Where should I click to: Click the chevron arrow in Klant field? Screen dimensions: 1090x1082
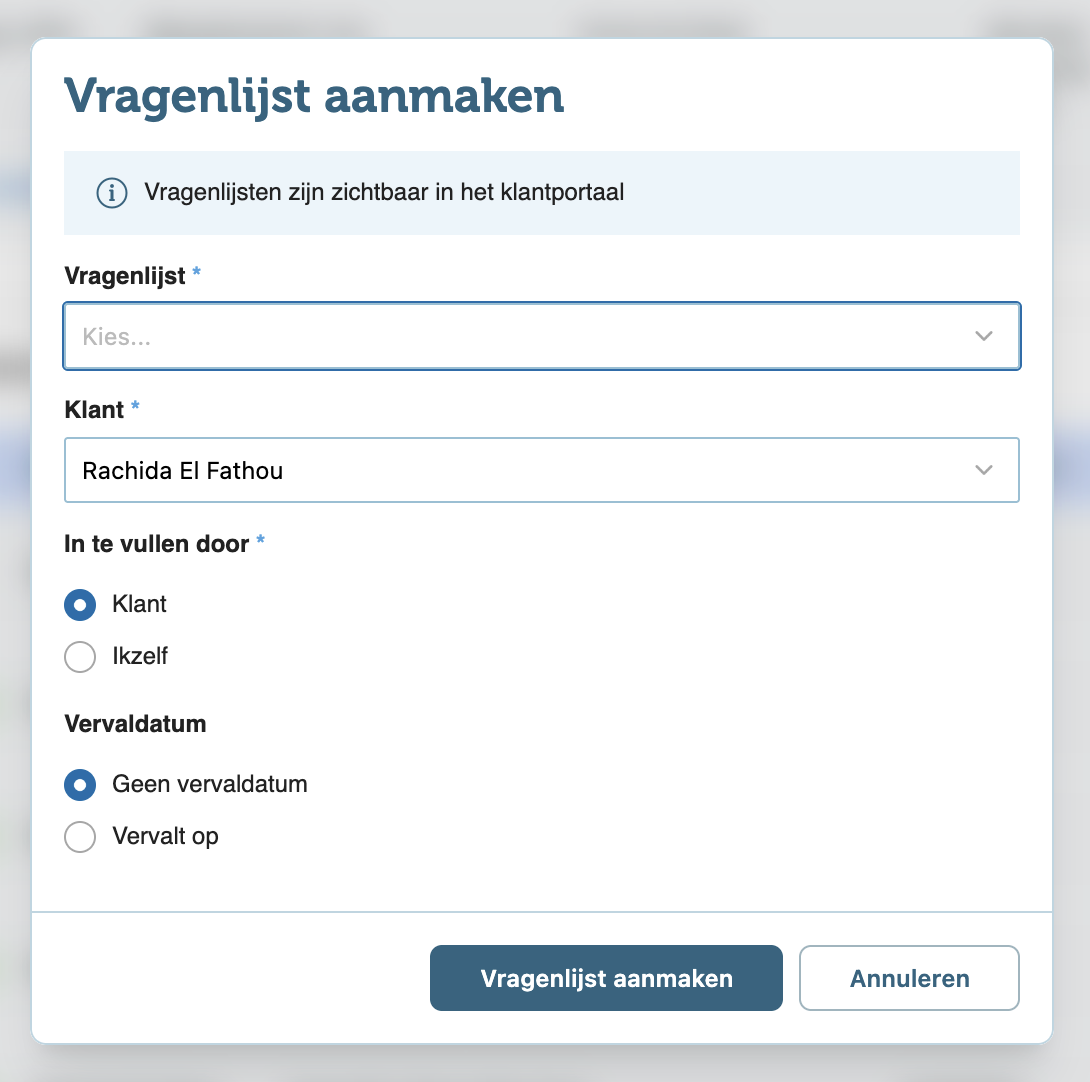[983, 470]
